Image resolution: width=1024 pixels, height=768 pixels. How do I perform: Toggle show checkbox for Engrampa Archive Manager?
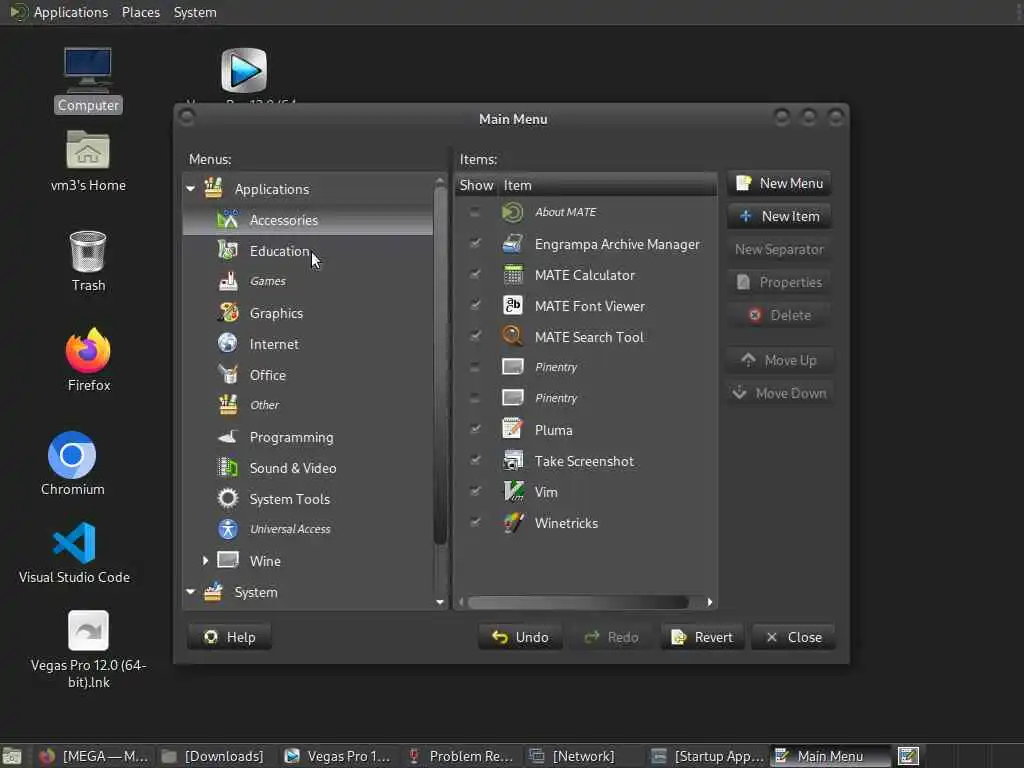click(x=475, y=244)
